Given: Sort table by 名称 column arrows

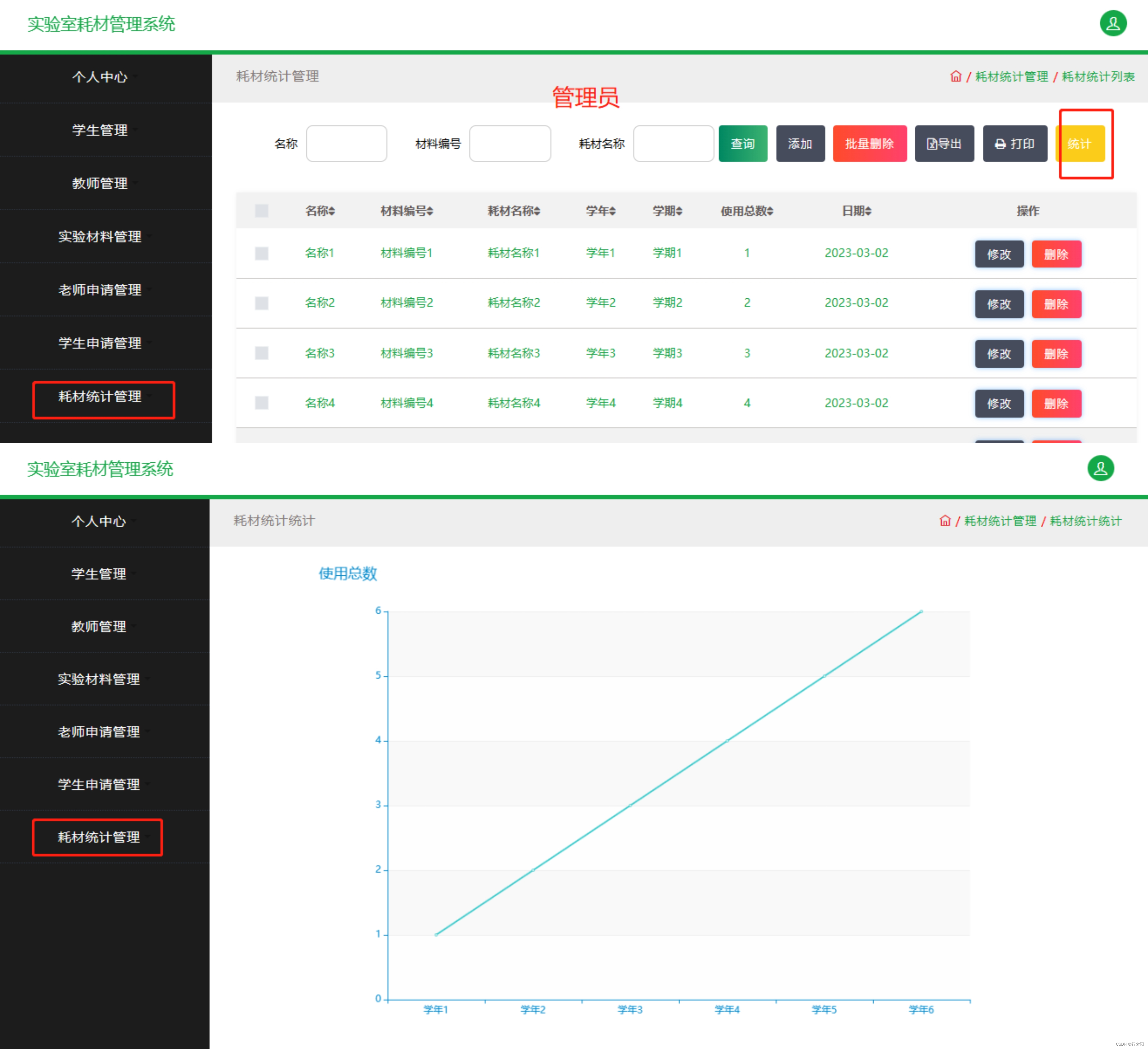Looking at the screenshot, I should 332,211.
